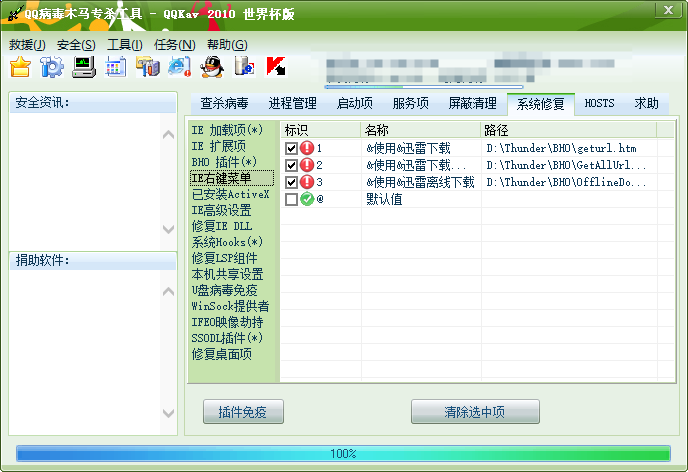Select 系统Hooks(*) in the list

point(227,242)
